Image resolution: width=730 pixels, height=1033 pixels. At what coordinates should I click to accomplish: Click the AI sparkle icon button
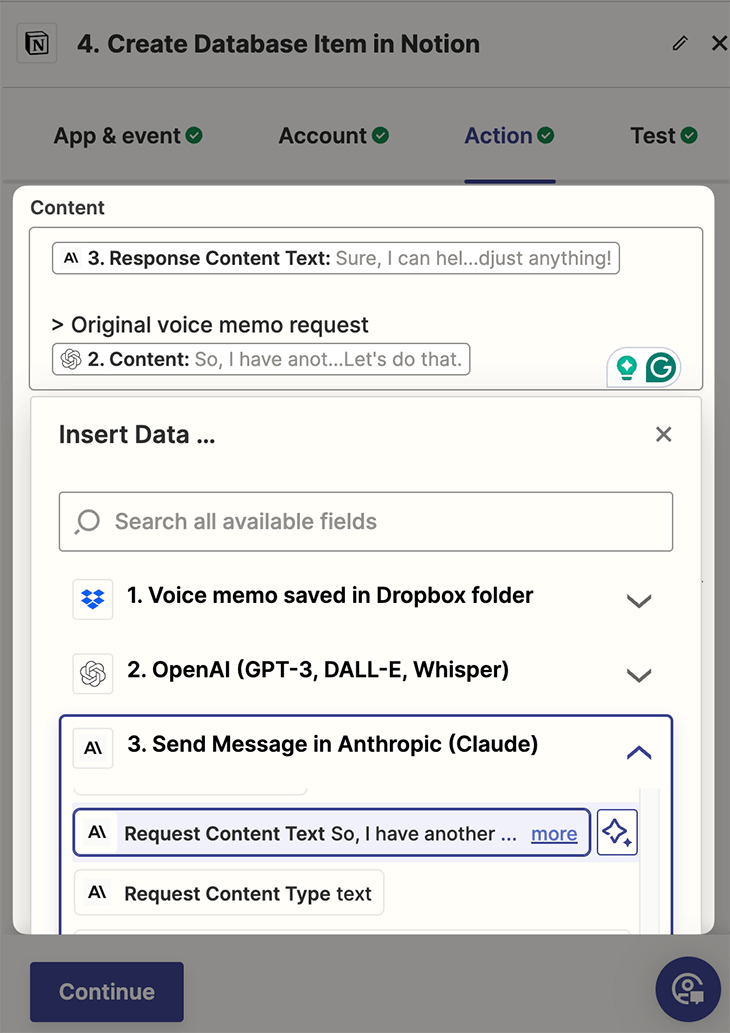click(617, 832)
